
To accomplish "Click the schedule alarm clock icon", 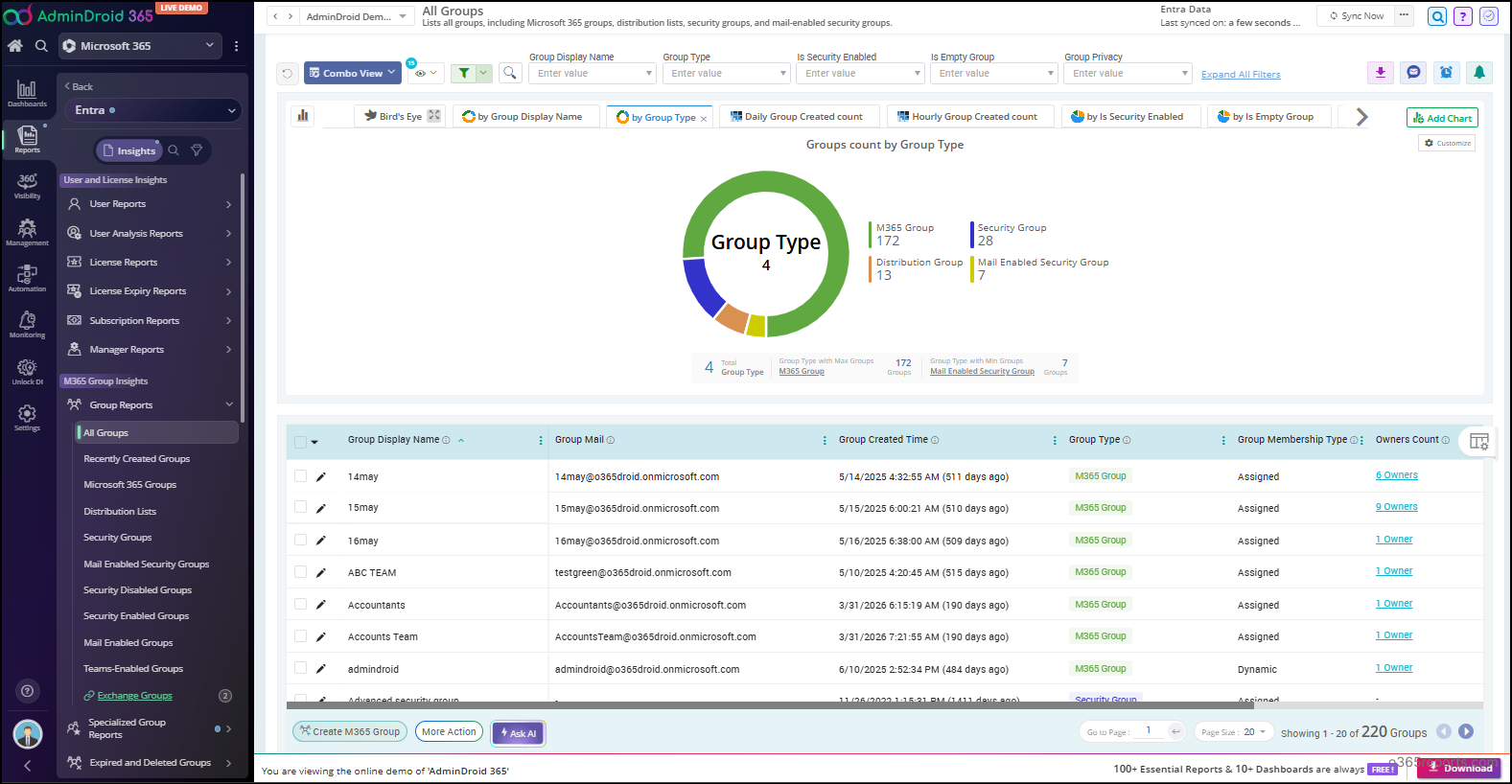I will pos(1447,72).
